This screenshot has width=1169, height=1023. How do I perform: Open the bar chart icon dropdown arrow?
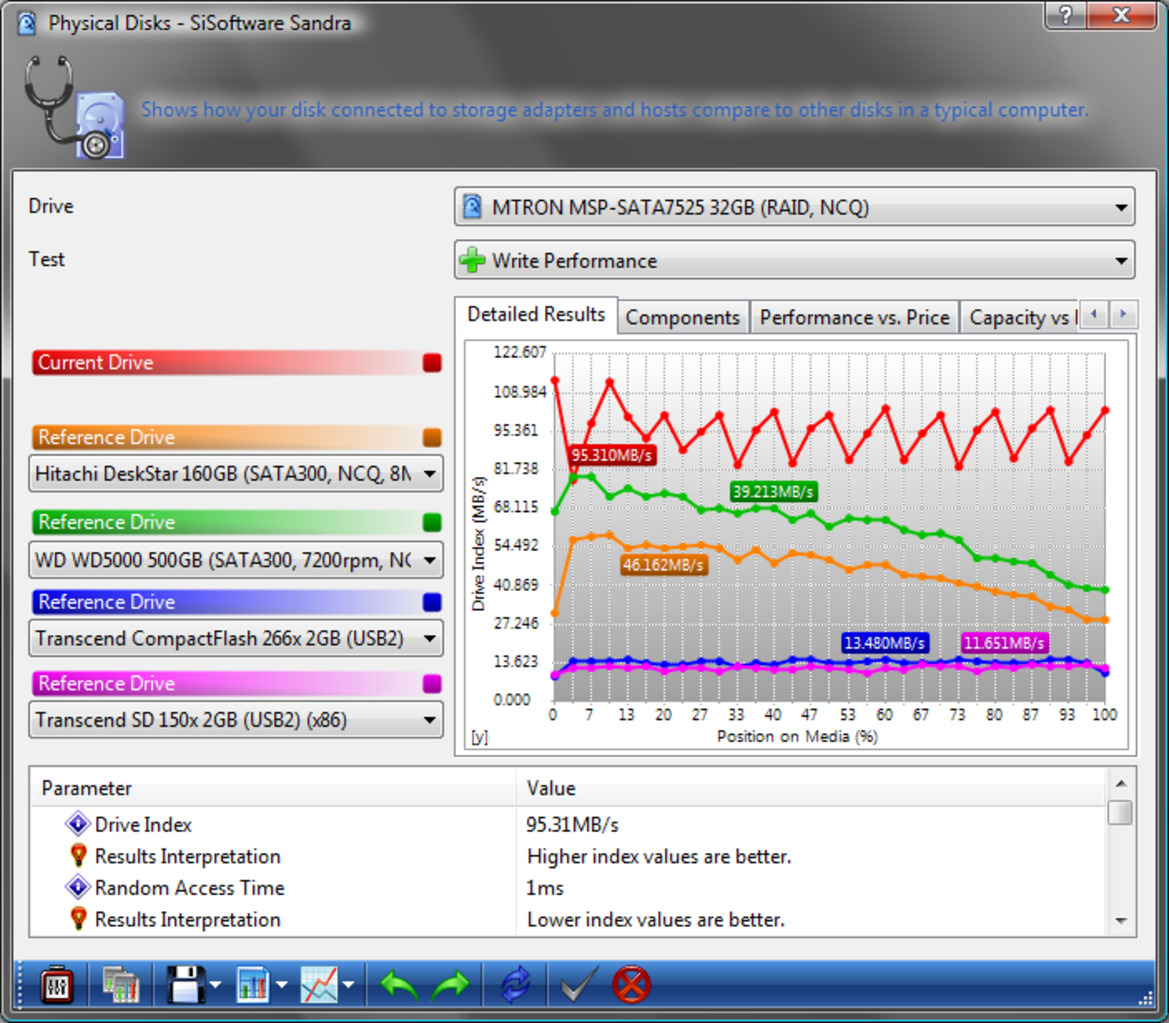click(x=282, y=986)
